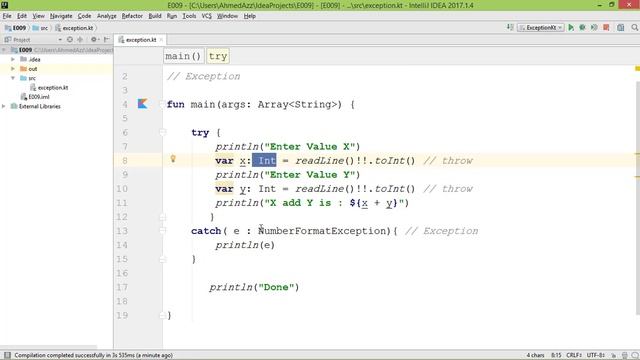The height and width of the screenshot is (360, 640).
Task: Run with coverage icon
Action: (x=594, y=27)
